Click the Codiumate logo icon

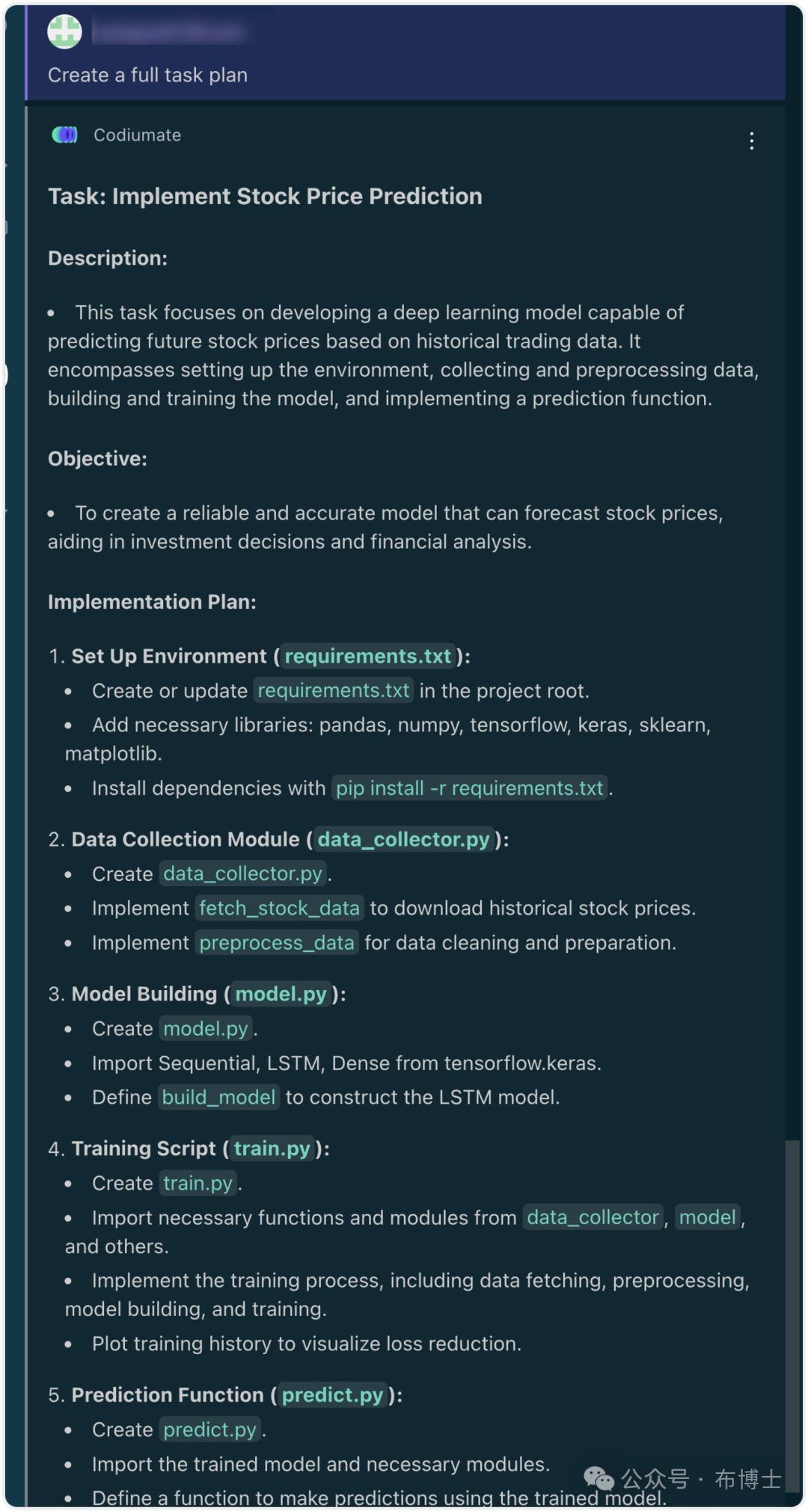point(64,135)
